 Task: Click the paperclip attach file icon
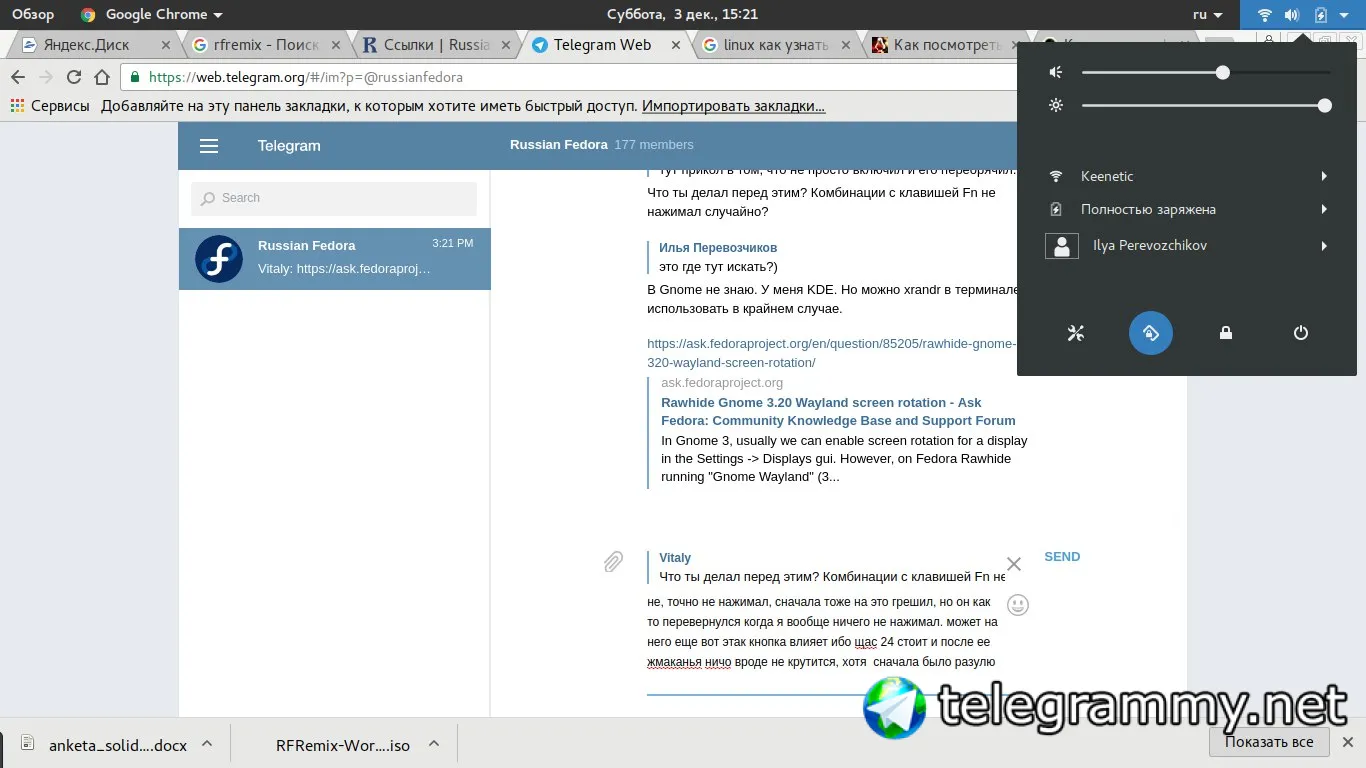click(613, 562)
